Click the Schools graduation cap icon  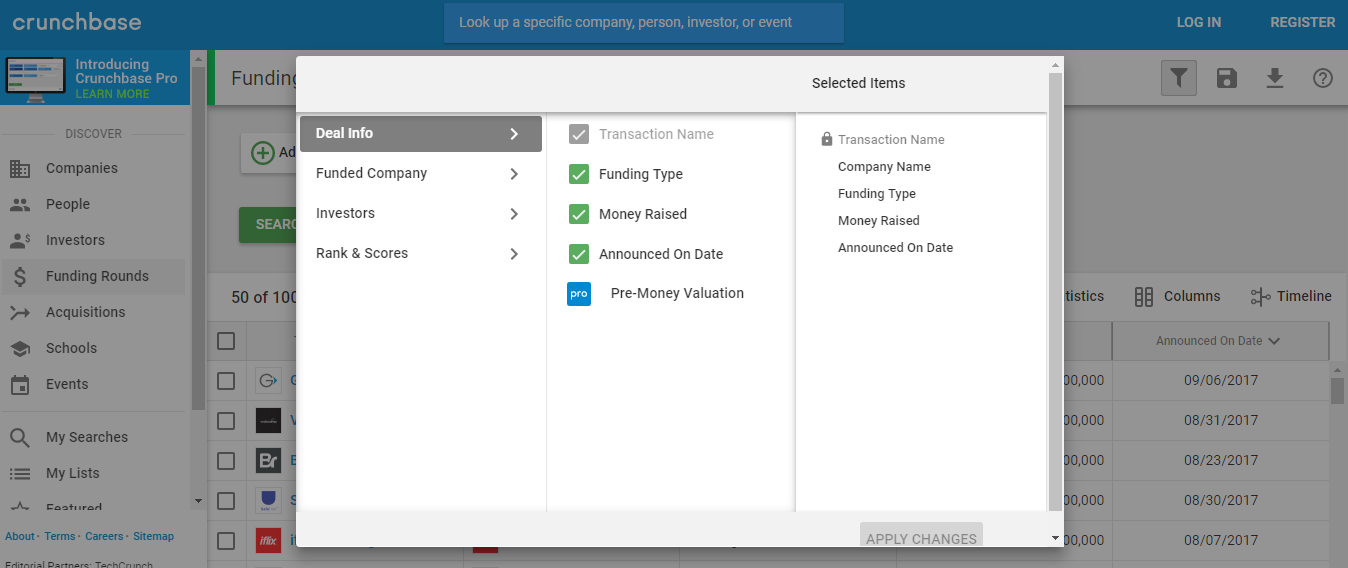[20, 348]
